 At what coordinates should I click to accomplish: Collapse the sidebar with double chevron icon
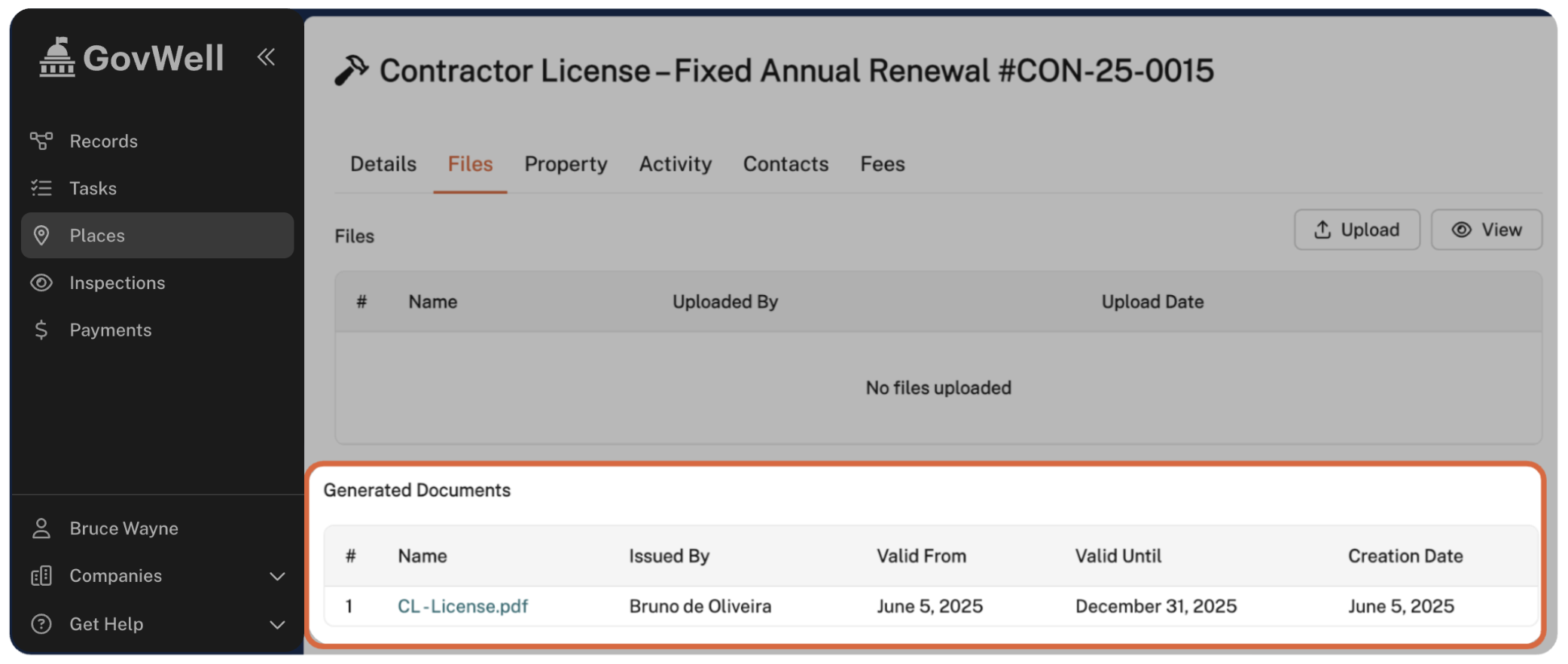(266, 57)
